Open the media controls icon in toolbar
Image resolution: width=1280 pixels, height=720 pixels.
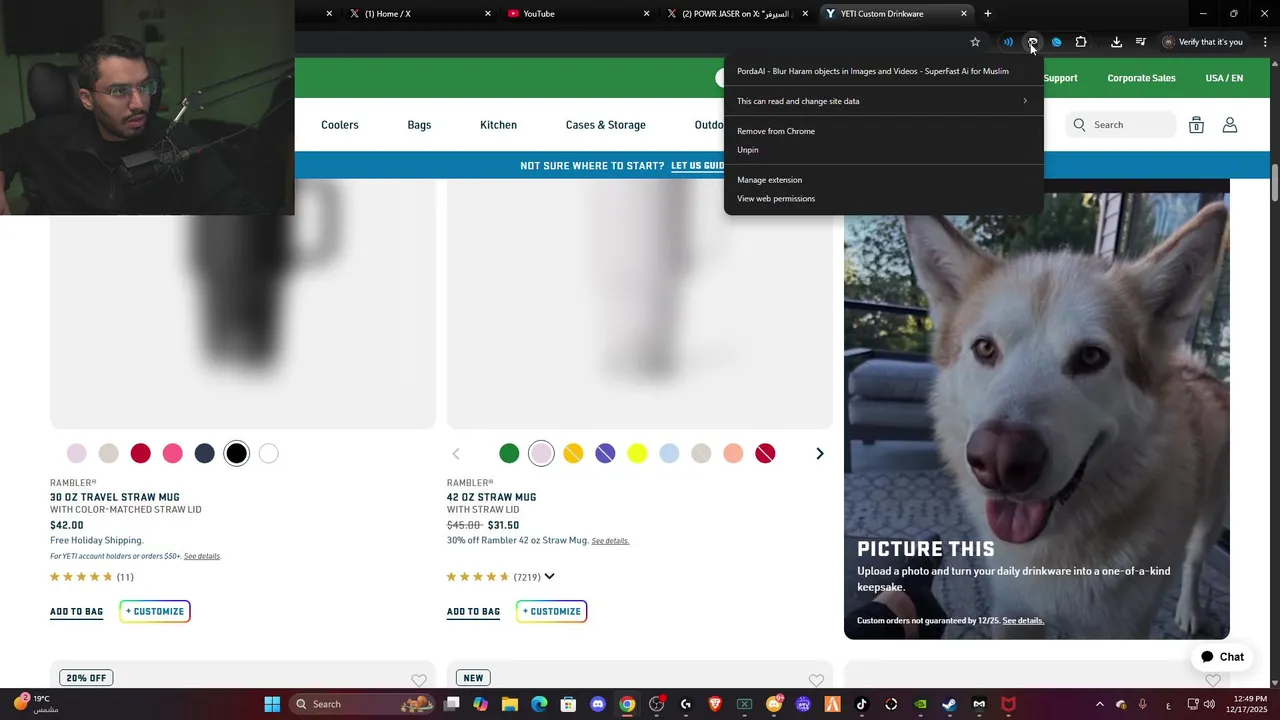click(1141, 42)
